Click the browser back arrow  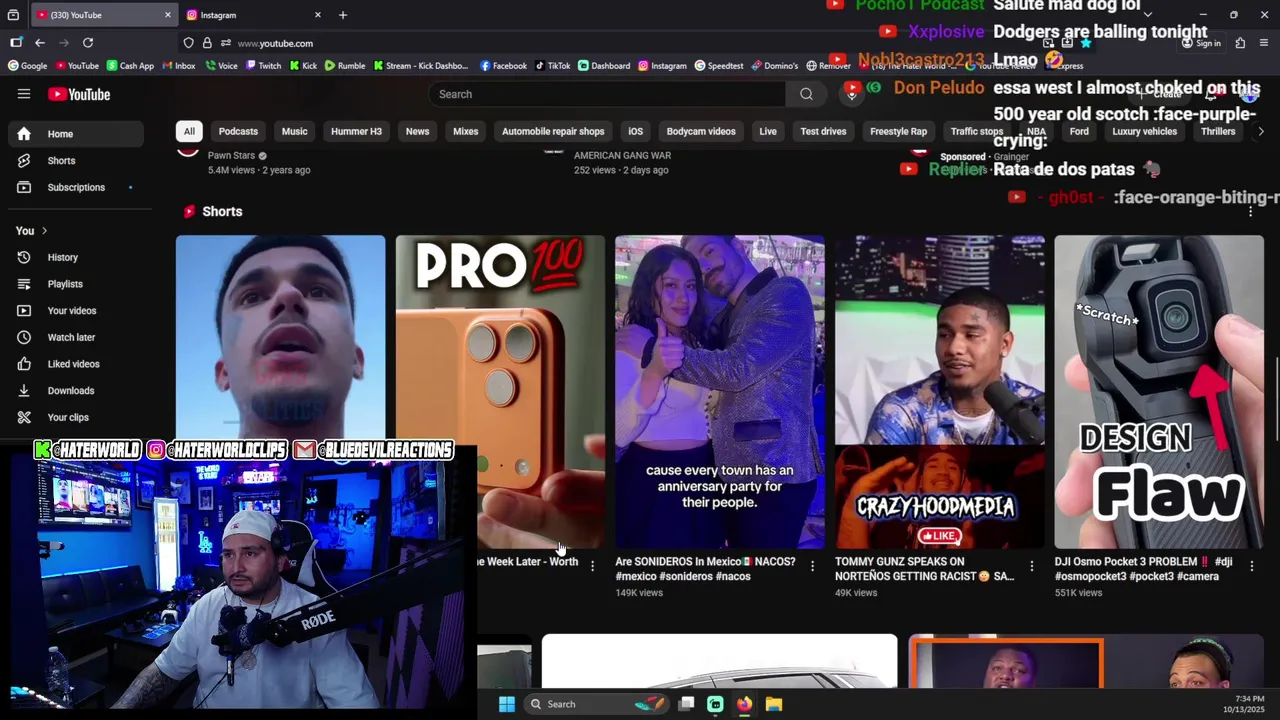tap(39, 43)
